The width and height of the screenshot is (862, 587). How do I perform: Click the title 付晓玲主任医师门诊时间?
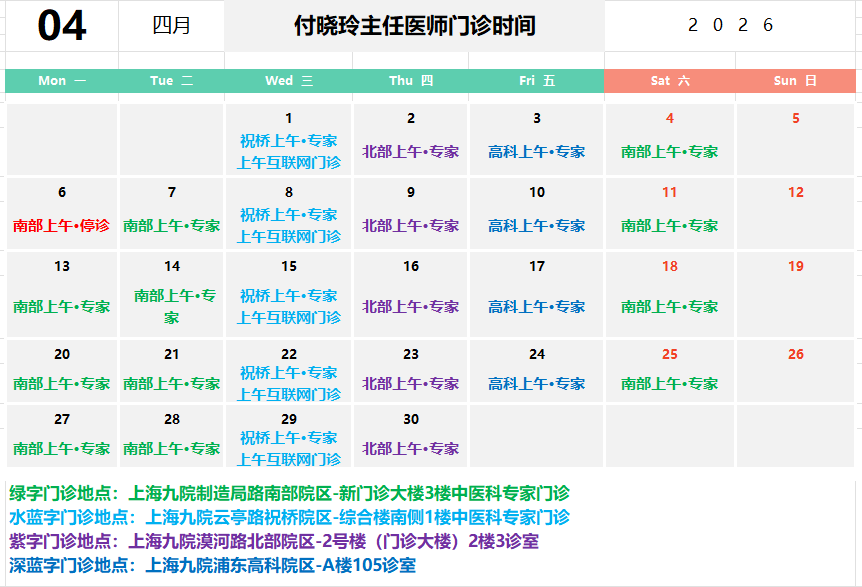tap(414, 26)
